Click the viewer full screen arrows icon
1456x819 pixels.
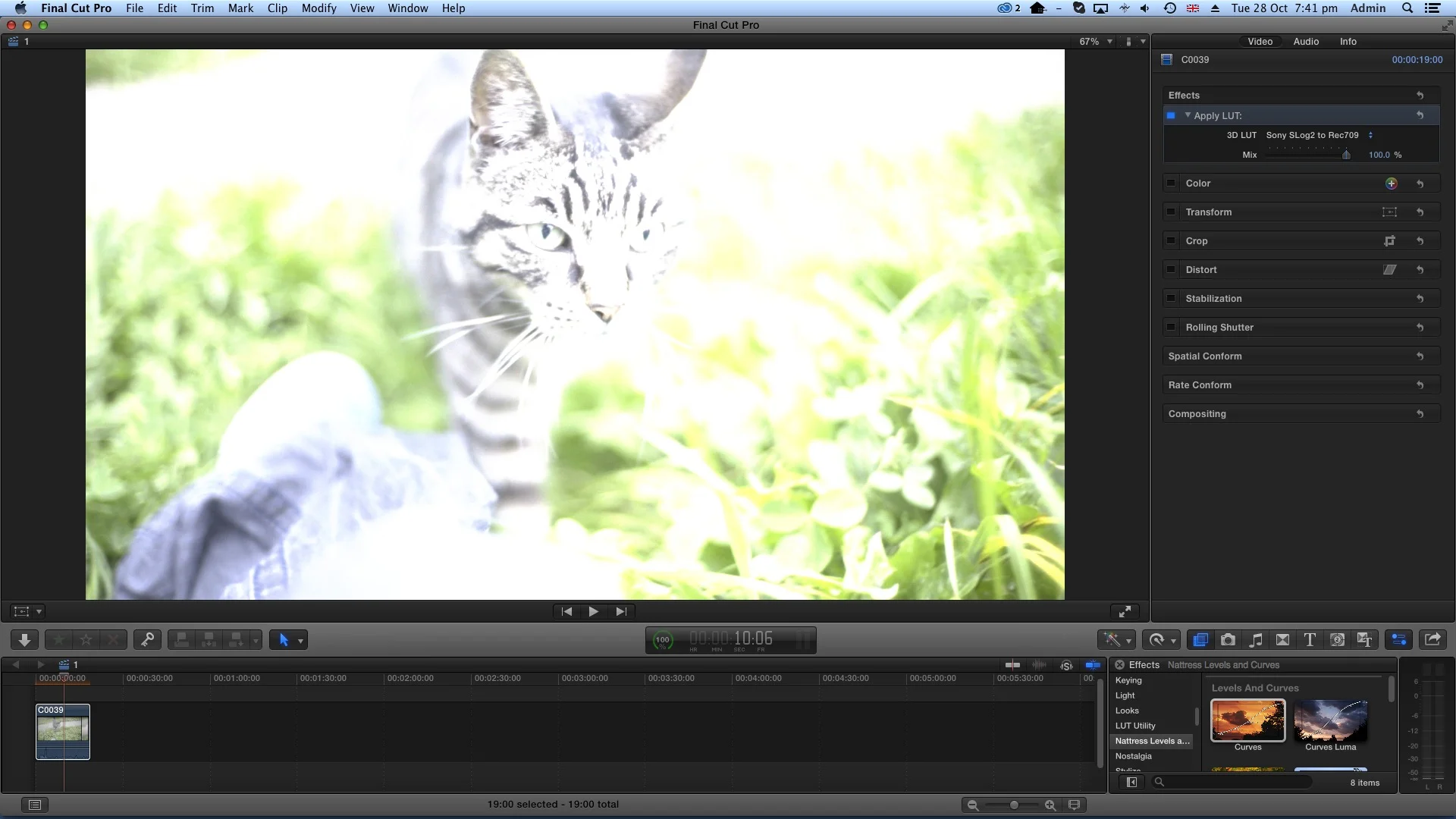(x=1125, y=611)
